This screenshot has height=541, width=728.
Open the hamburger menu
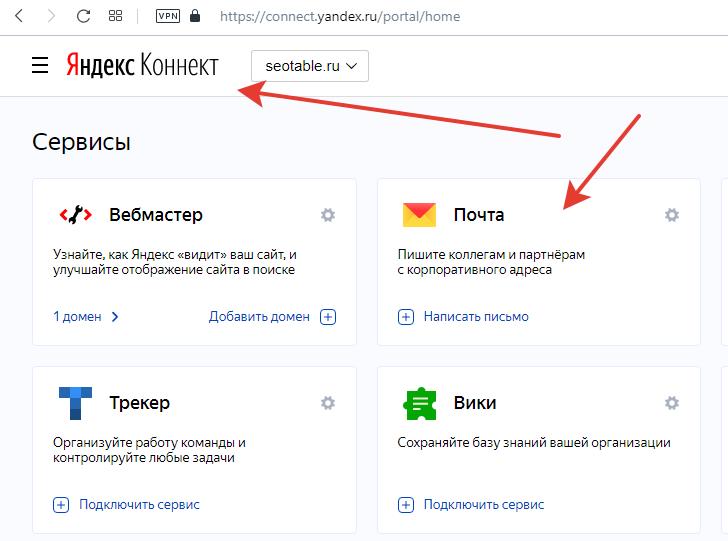click(40, 65)
